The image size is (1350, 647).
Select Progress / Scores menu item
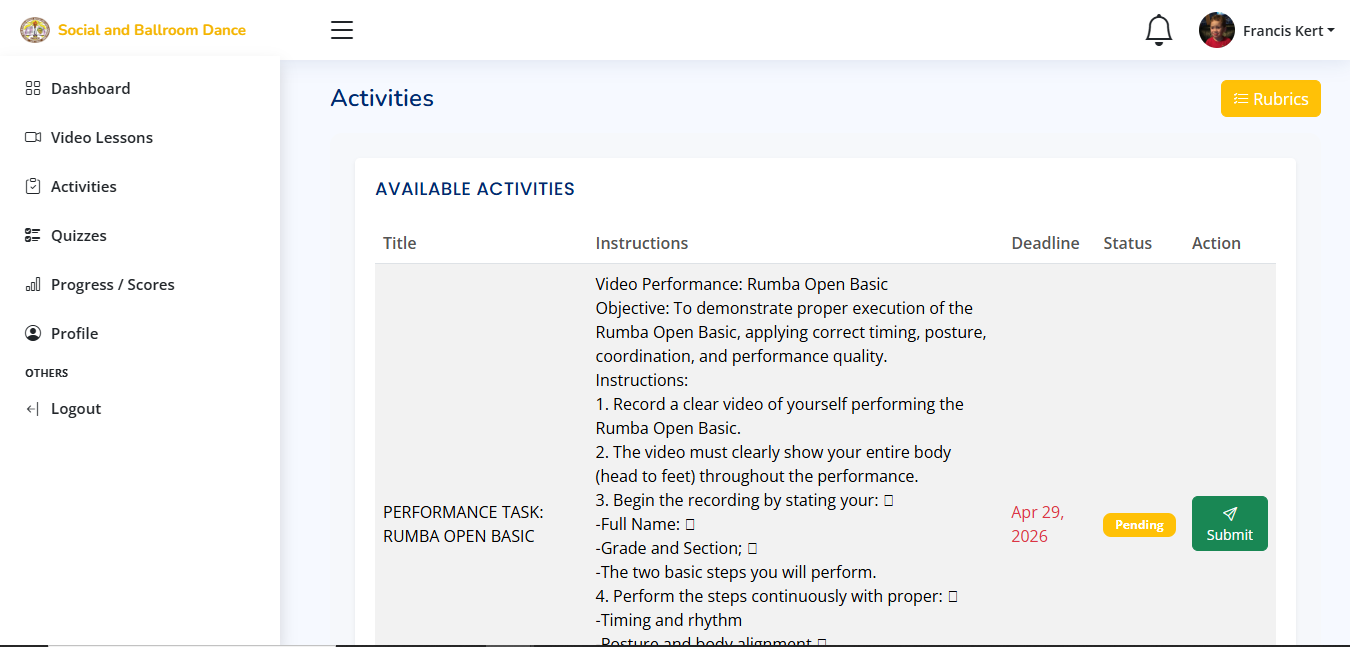[113, 284]
